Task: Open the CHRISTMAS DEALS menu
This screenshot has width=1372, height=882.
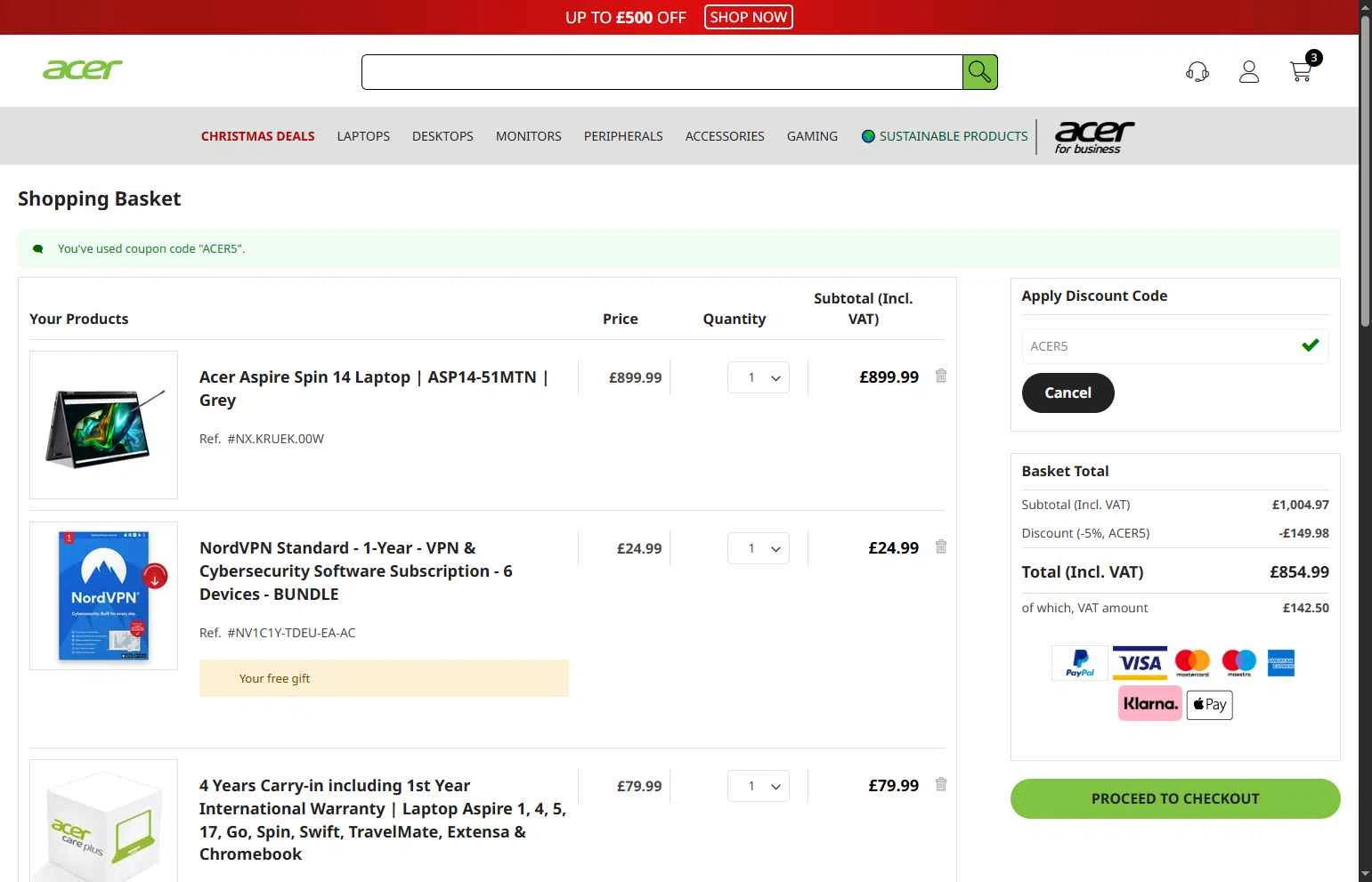Action: [257, 136]
